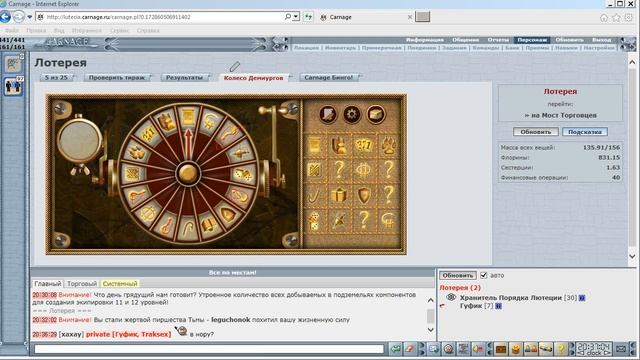
Task: Select the squirrel prize cell
Action: [x=339, y=146]
